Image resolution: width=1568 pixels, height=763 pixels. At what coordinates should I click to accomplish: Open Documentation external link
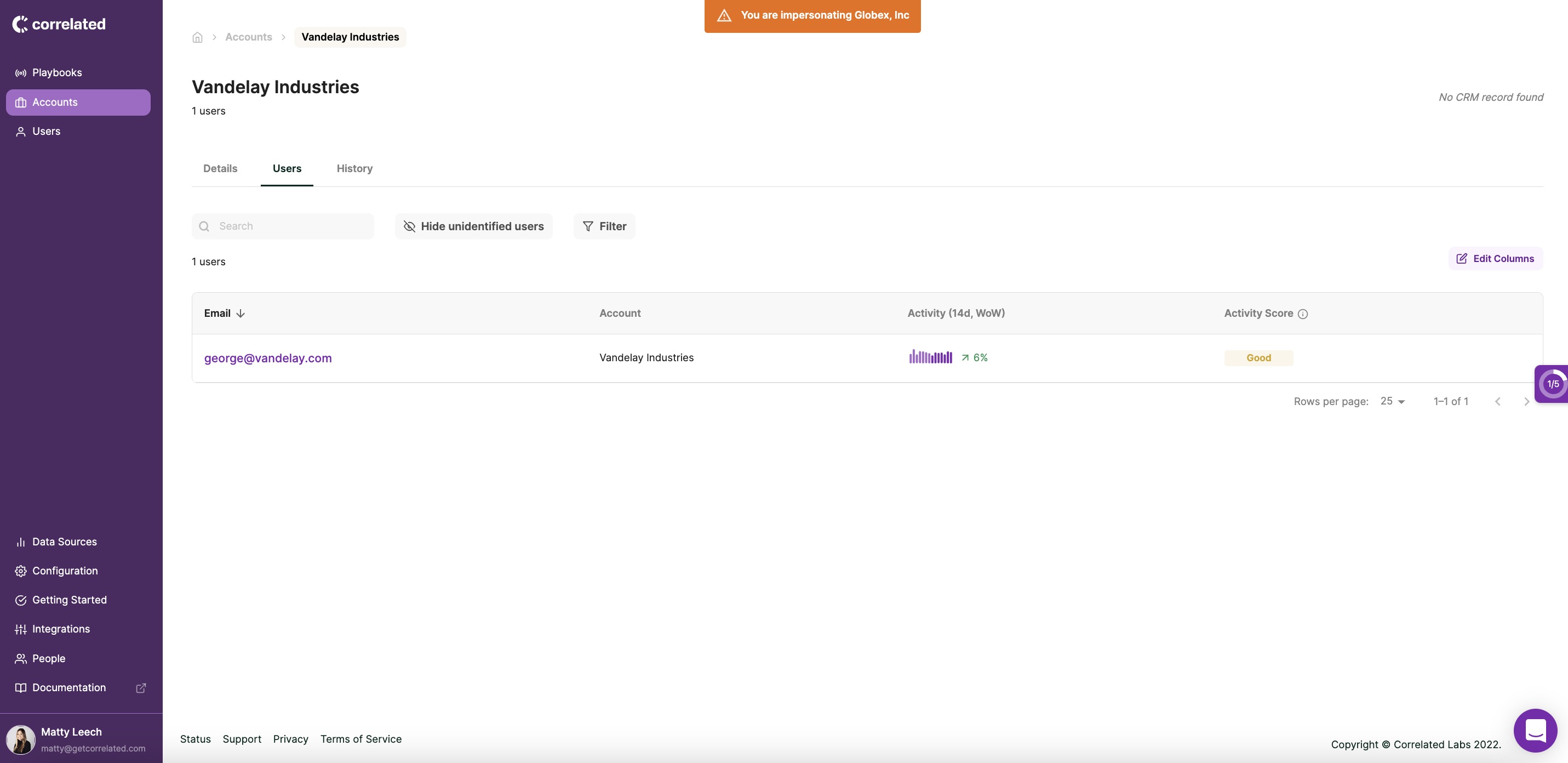click(x=69, y=687)
